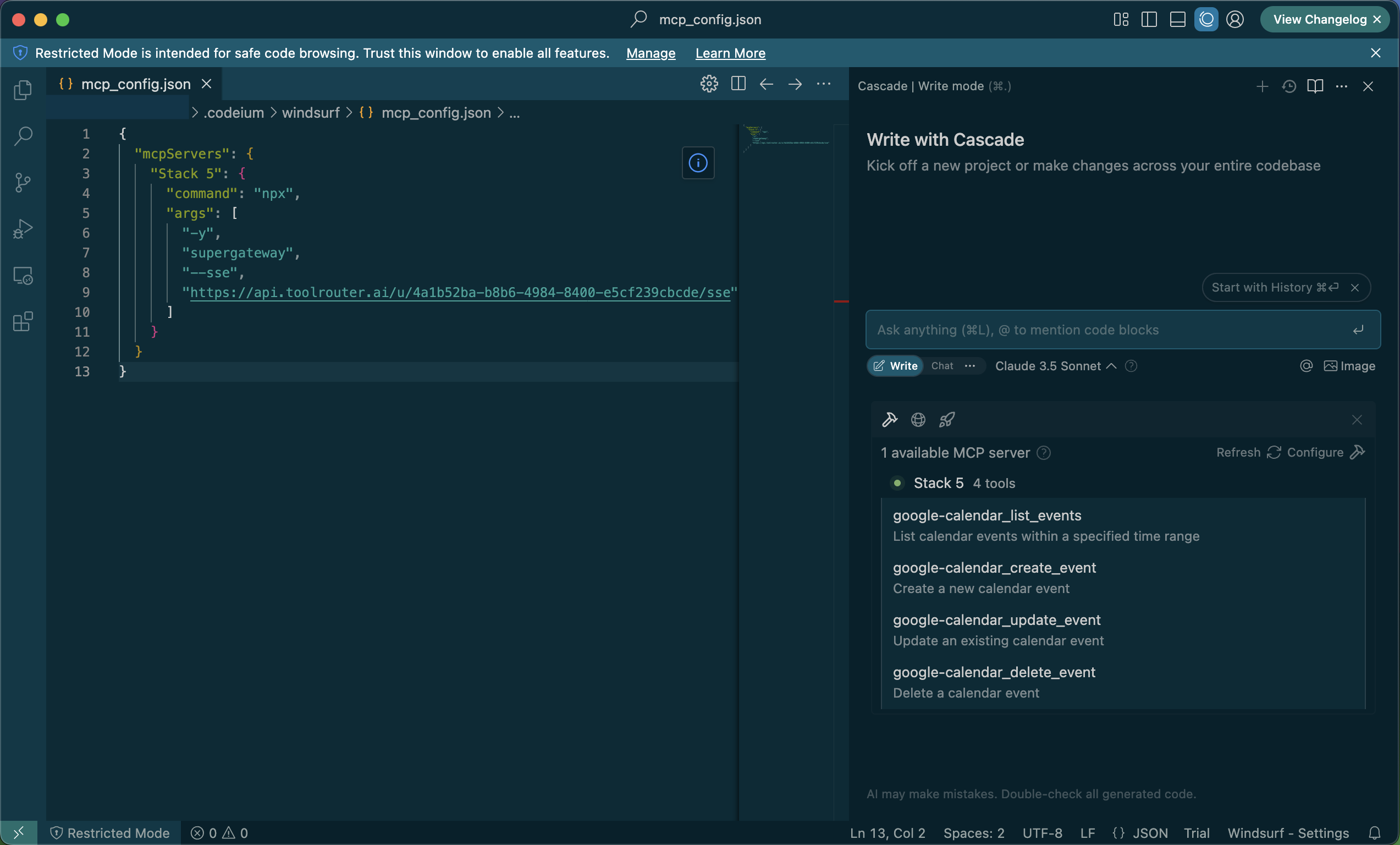Open the Extensions sidebar view
The height and width of the screenshot is (845, 1400).
23,322
